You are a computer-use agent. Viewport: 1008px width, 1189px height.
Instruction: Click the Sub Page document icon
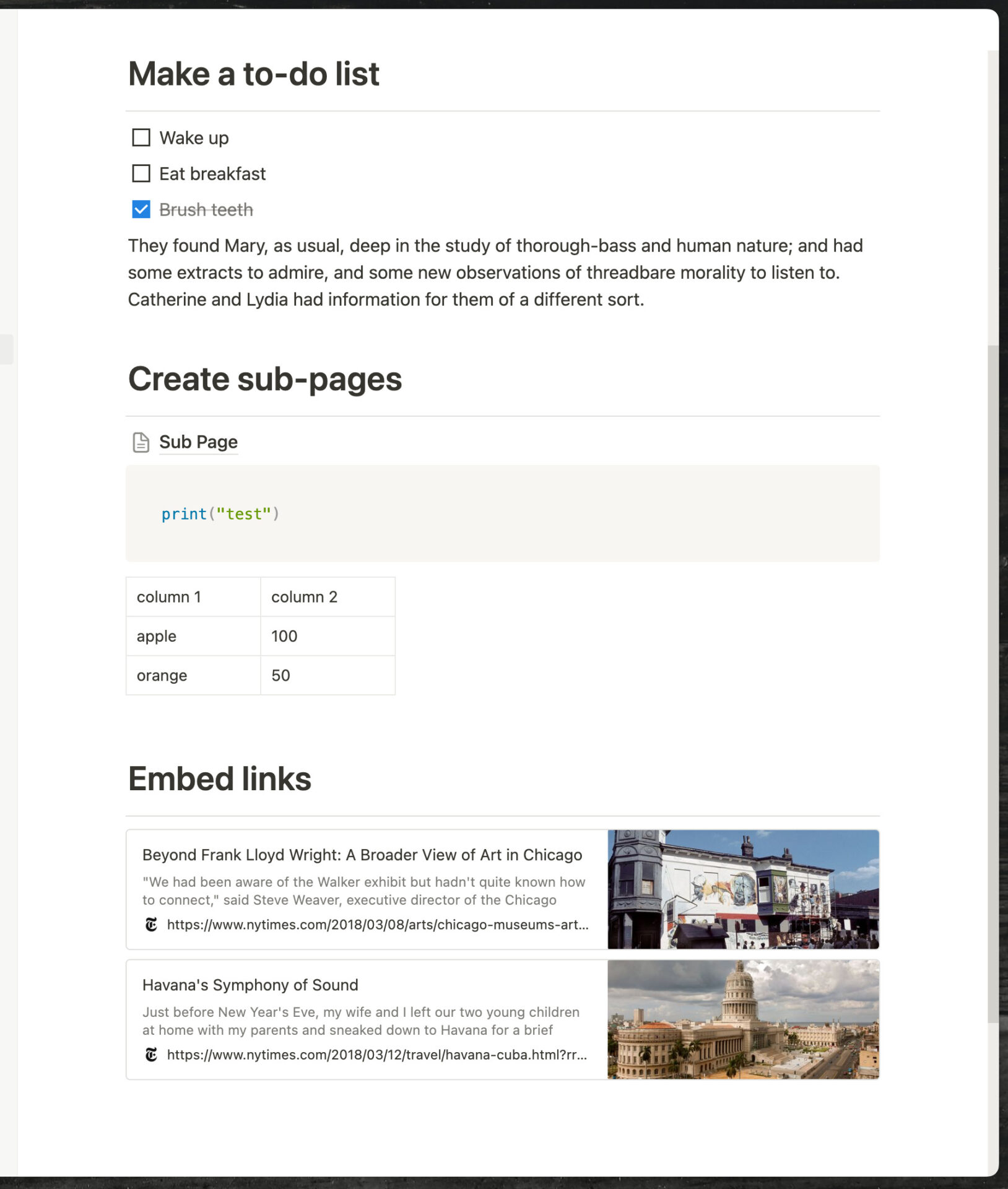tap(141, 442)
